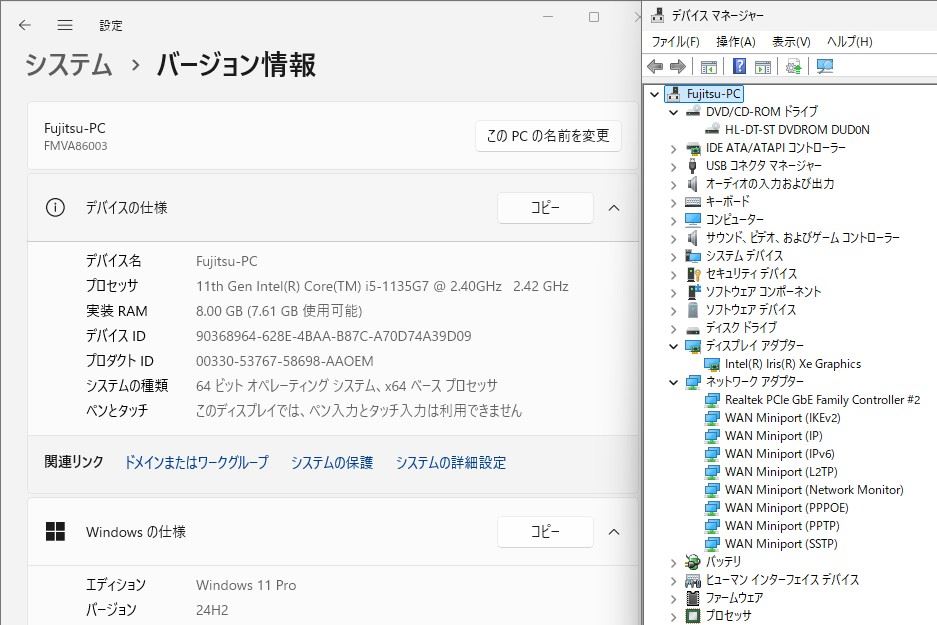Click the キーボード keyboard category icon
Viewport: 937px width, 625px height.
click(x=693, y=201)
